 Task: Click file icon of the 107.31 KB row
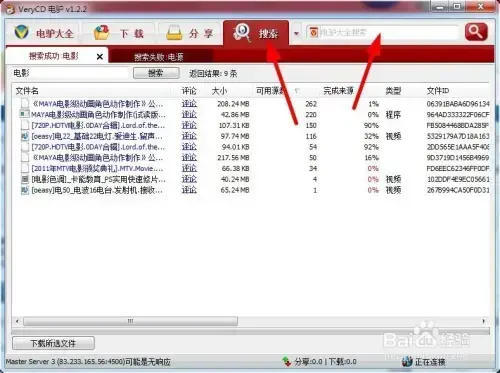click(x=25, y=125)
